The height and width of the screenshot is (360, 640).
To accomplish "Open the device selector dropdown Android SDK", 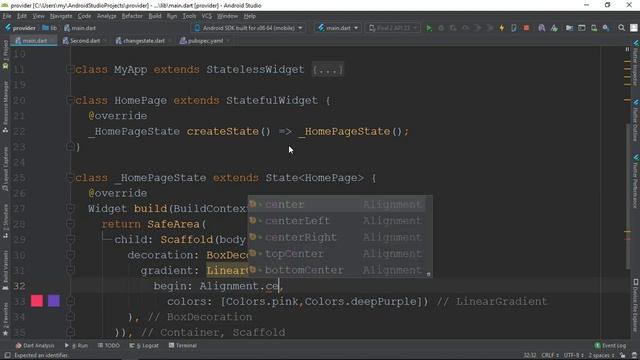I will (249, 28).
